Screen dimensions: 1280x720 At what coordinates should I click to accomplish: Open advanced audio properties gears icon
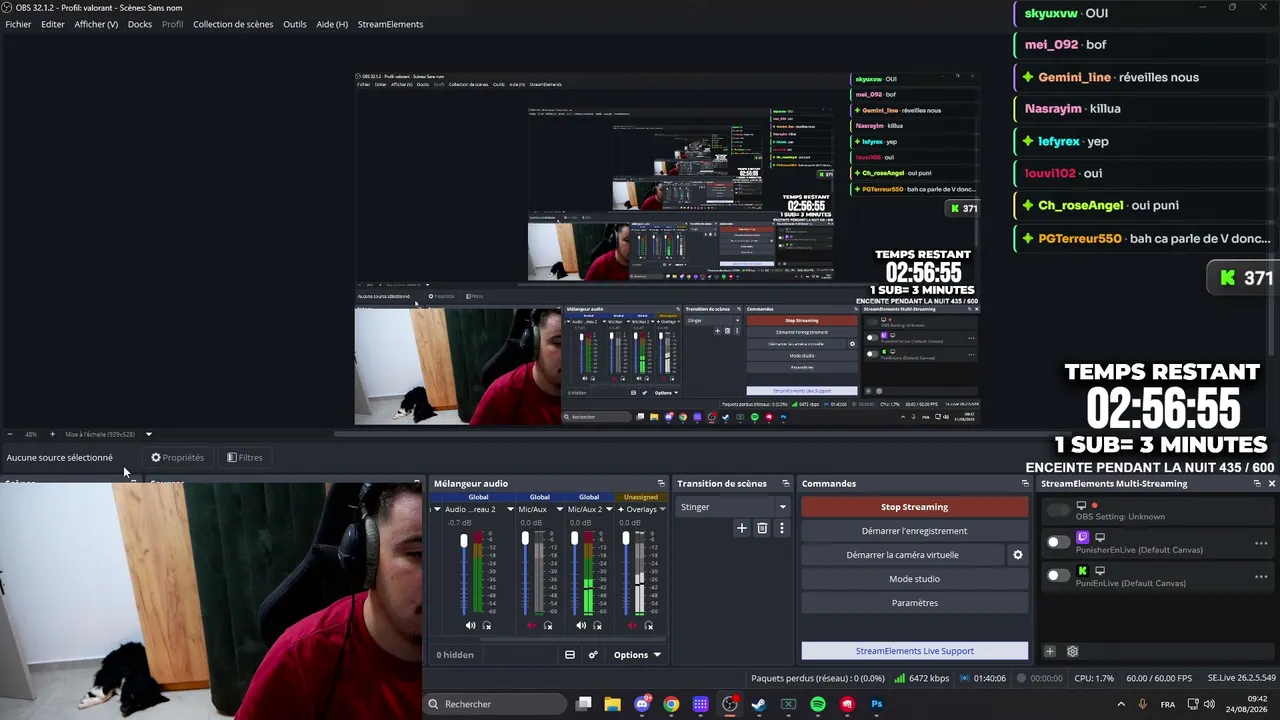593,655
